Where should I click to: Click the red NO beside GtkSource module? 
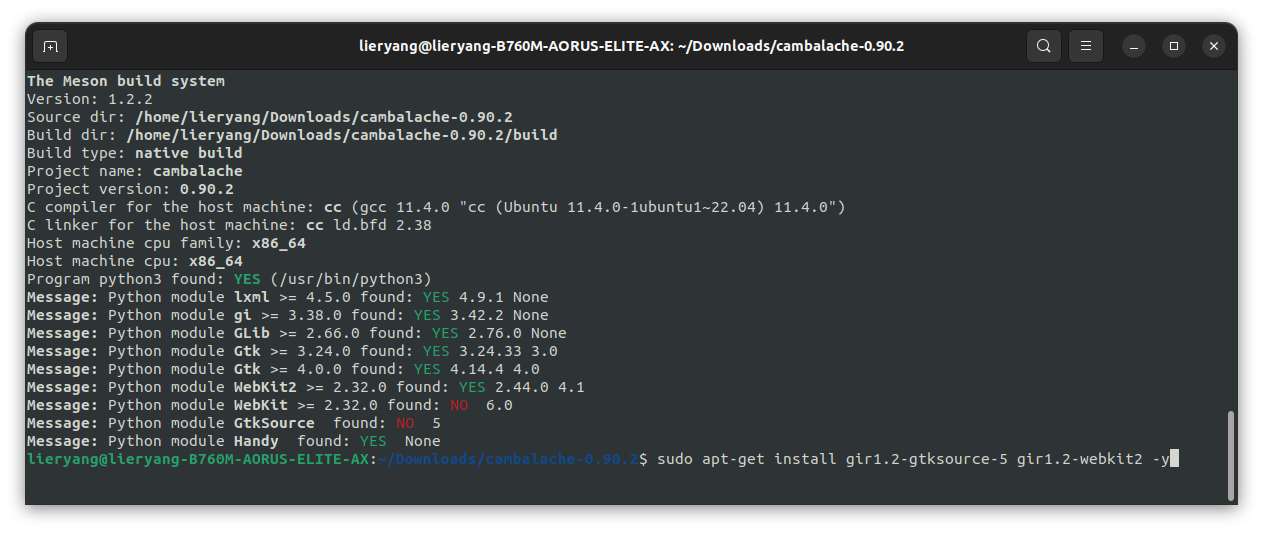(405, 423)
